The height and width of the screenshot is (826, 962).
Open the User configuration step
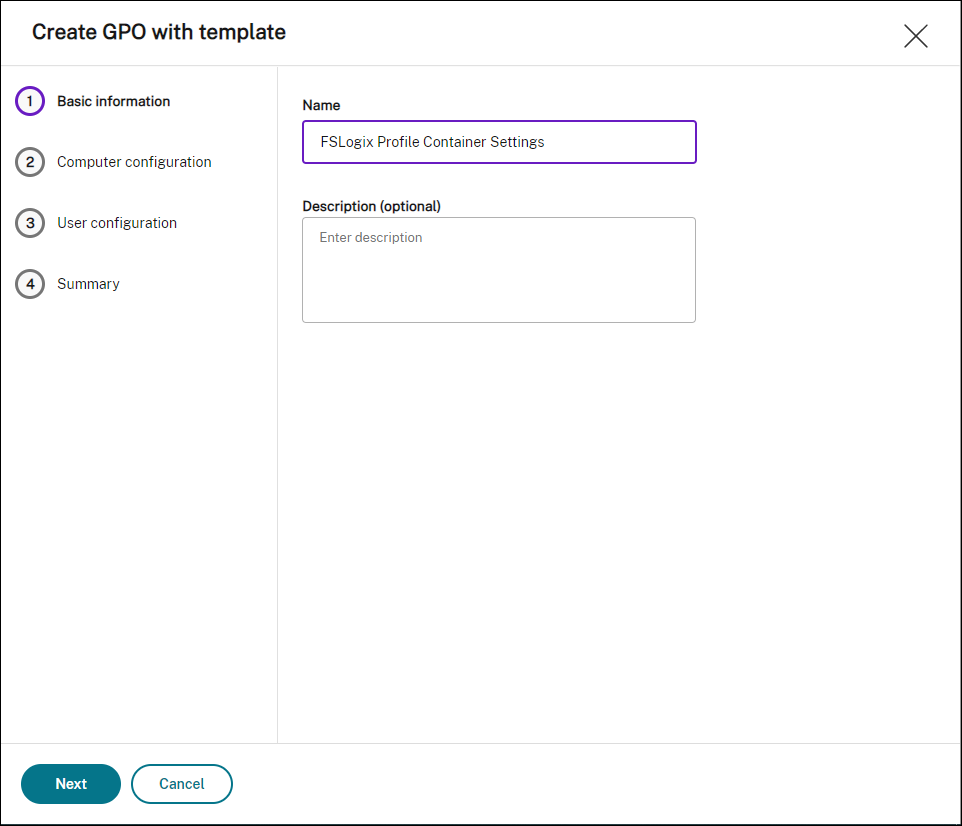tap(117, 223)
